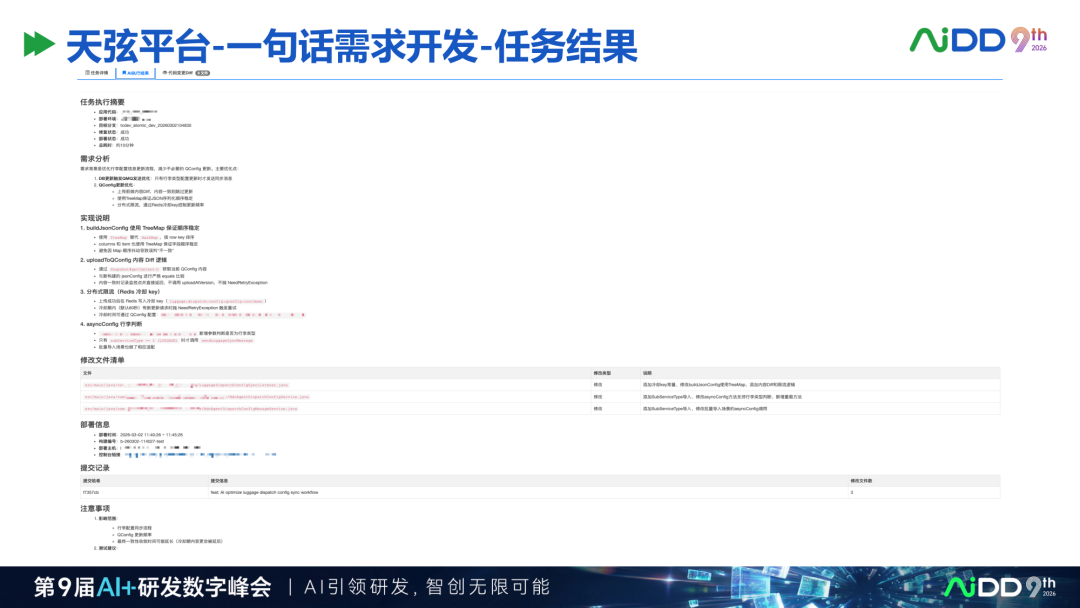1080x608 pixels.
Task: Click the 实现说明 heading
Action: [x=94, y=218]
